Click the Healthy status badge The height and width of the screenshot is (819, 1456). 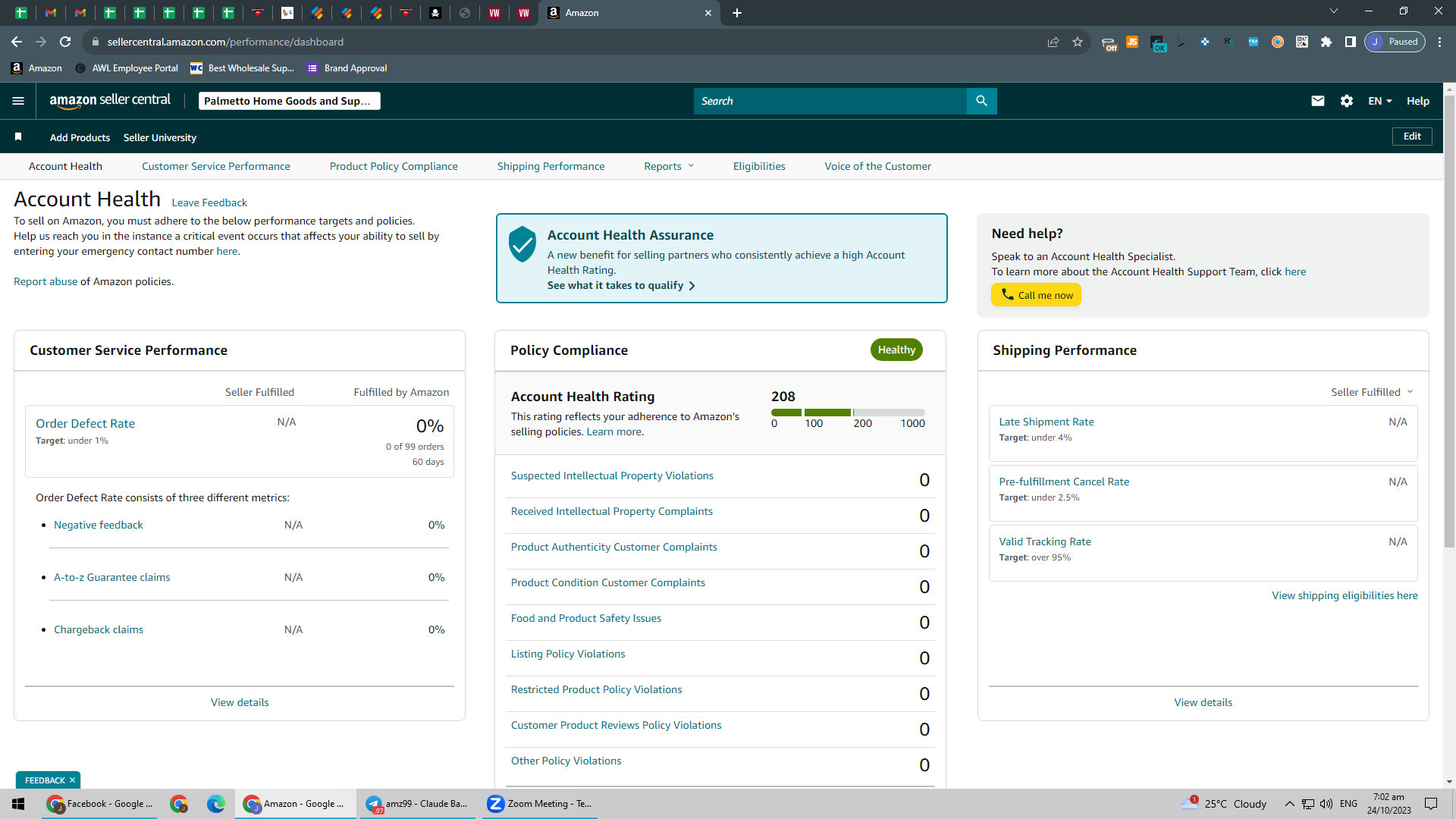[x=896, y=350]
